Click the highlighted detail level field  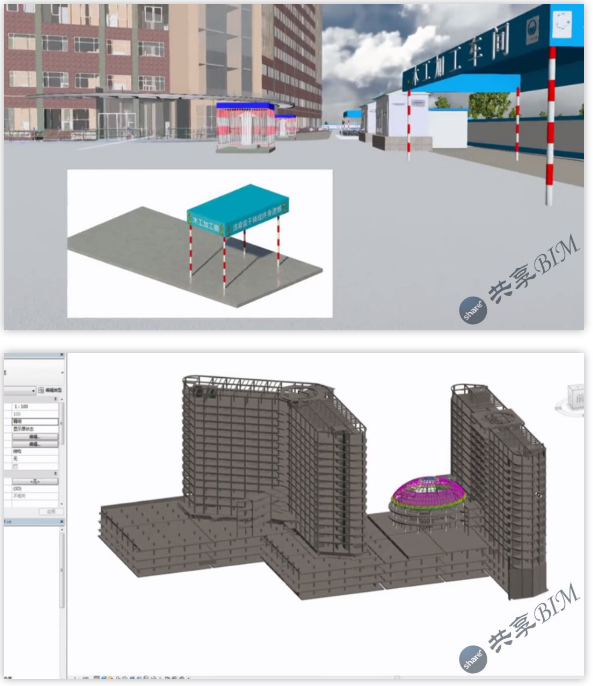35,421
